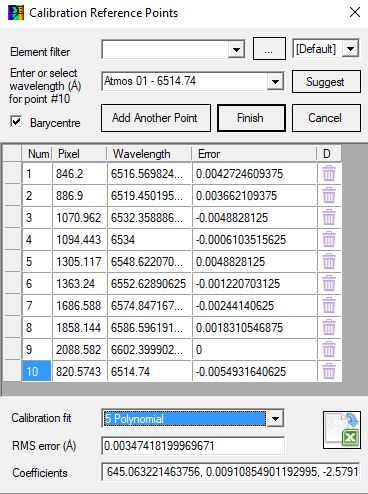Click the Cancel button
The width and height of the screenshot is (368, 494).
click(326, 118)
